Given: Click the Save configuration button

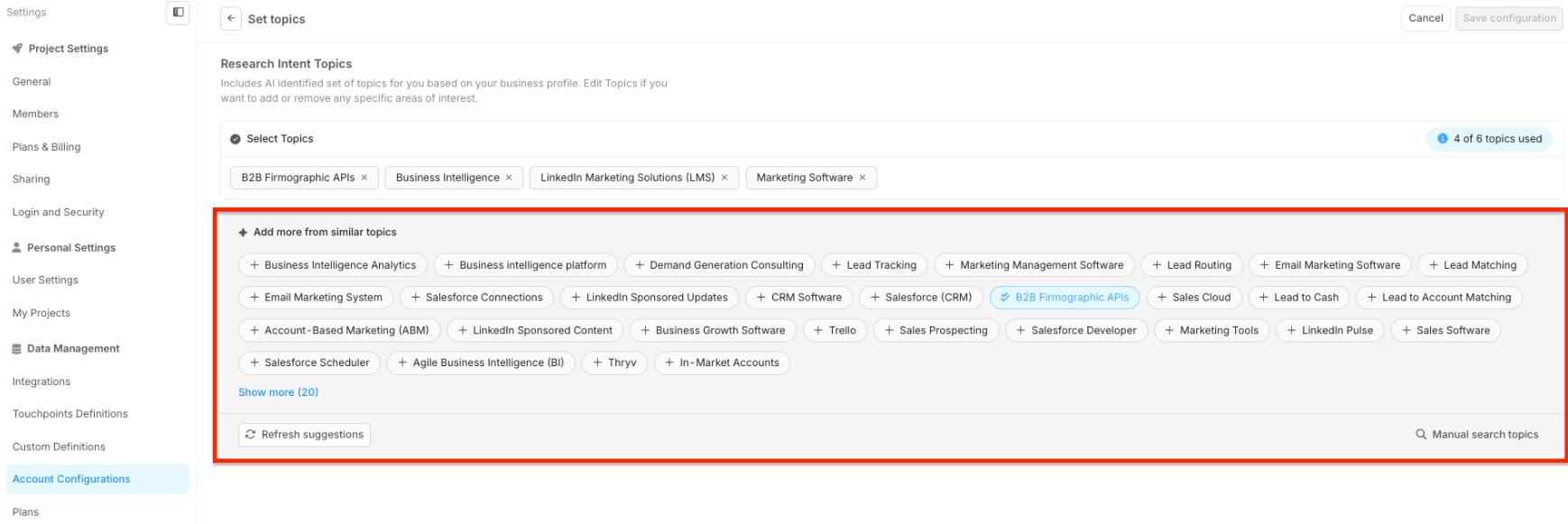Looking at the screenshot, I should click(x=1508, y=18).
